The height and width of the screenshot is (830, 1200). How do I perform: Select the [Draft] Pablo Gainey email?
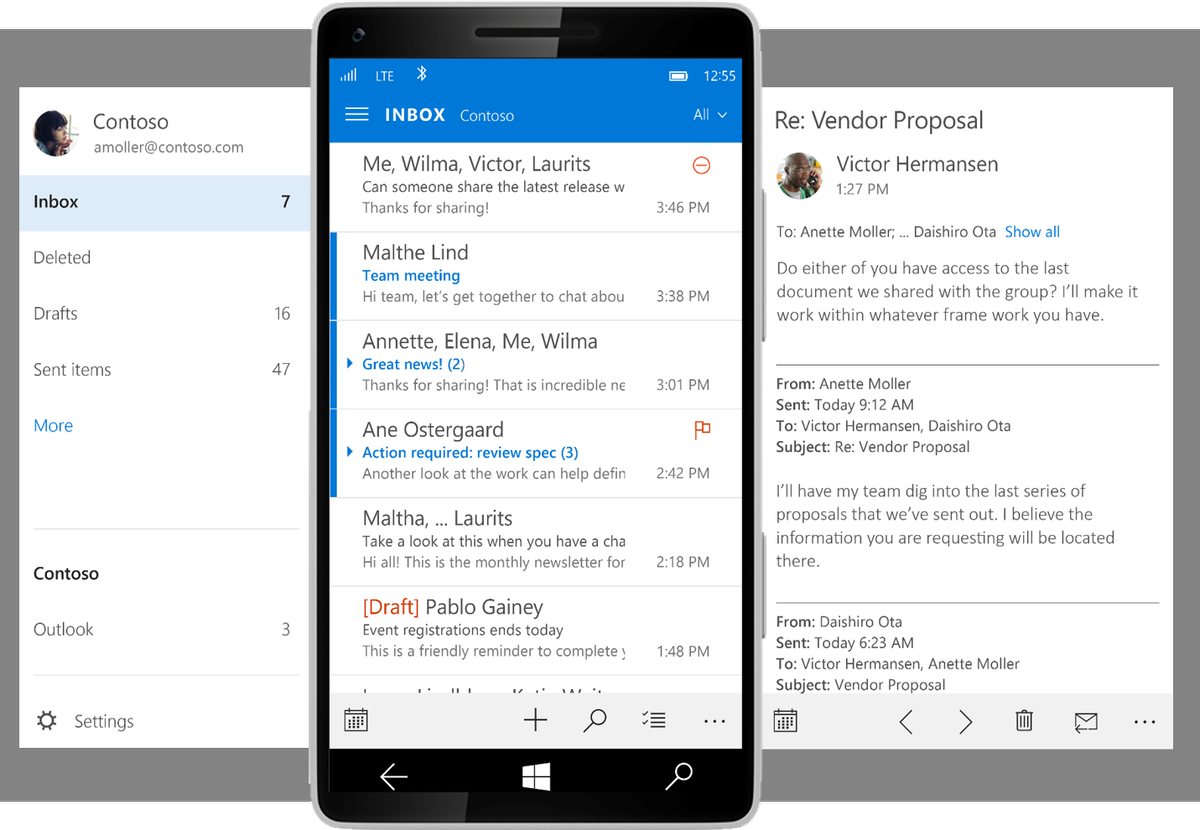tap(500, 630)
